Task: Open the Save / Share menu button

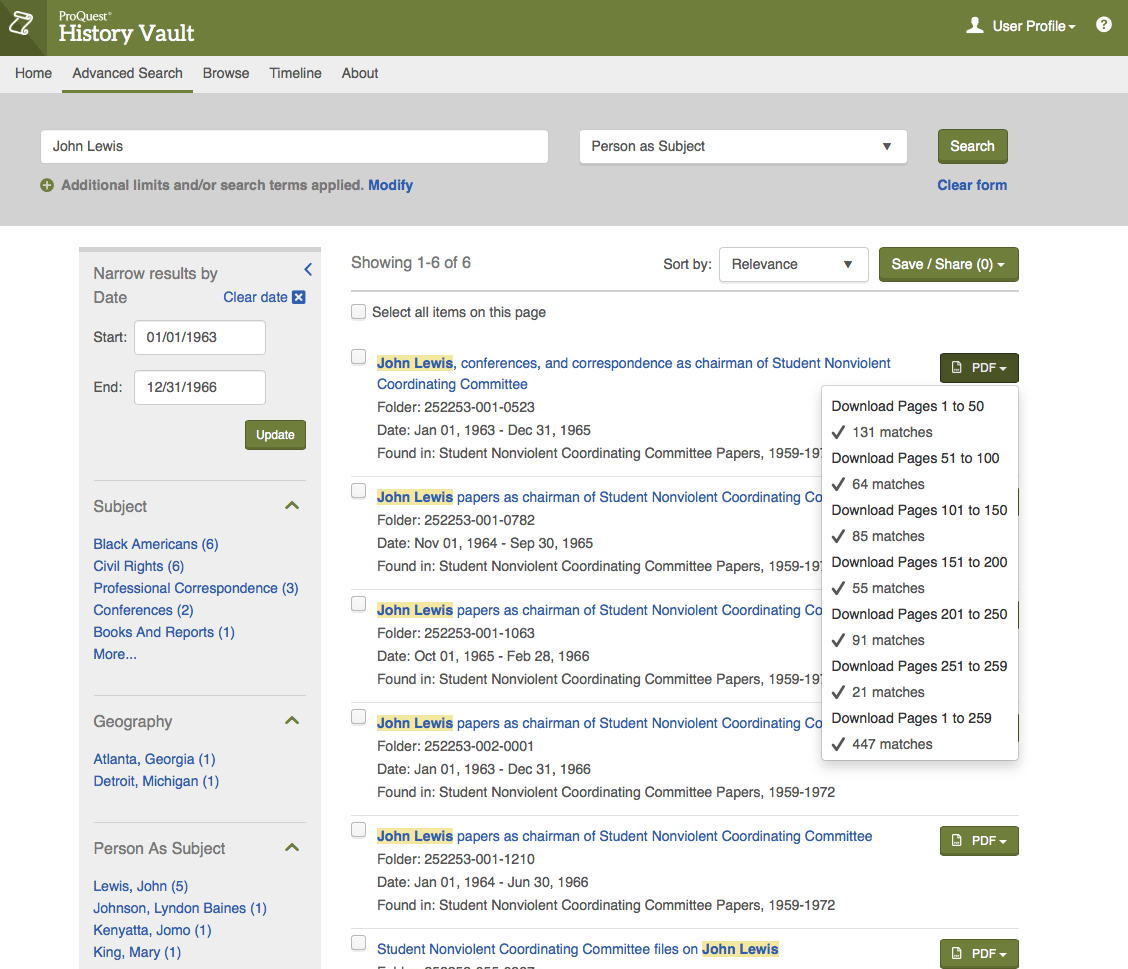Action: [947, 264]
